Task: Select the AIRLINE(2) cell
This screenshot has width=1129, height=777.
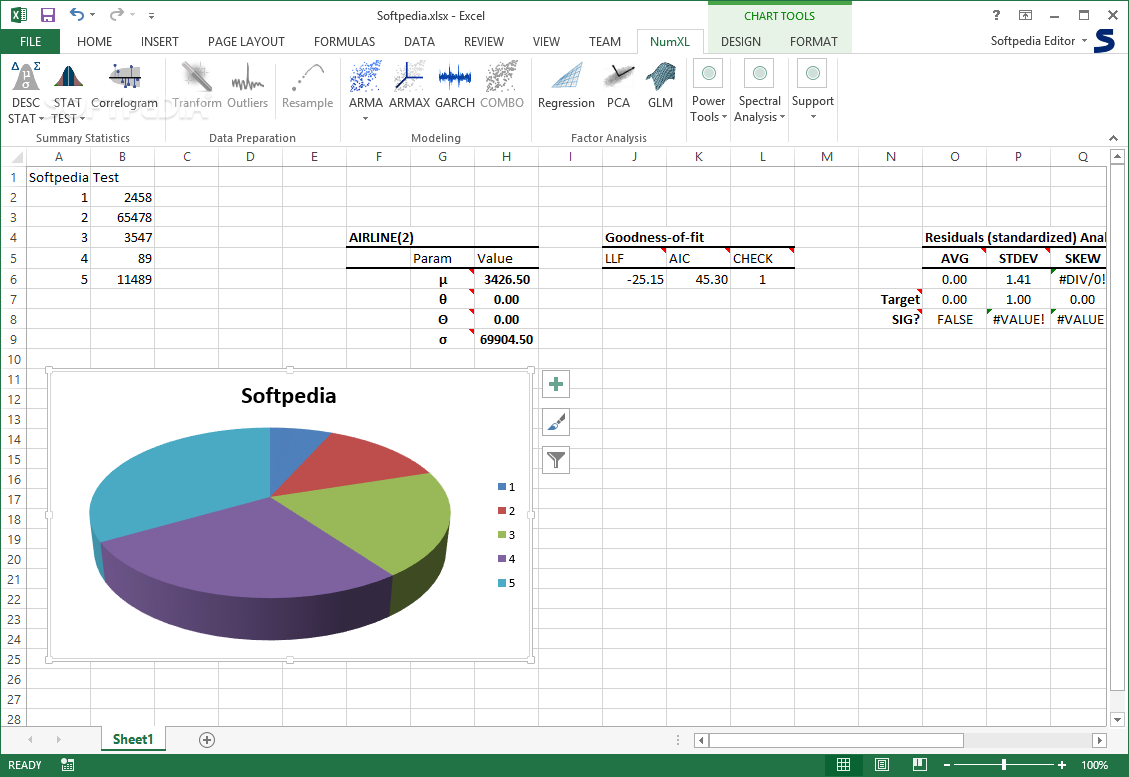Action: tap(379, 238)
